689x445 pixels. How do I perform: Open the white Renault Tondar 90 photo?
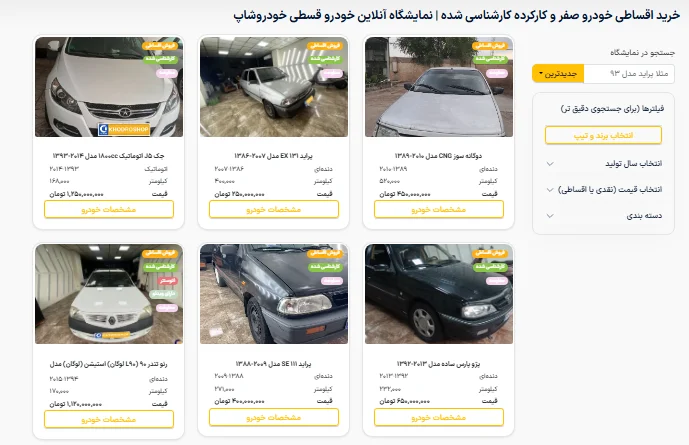click(x=109, y=294)
